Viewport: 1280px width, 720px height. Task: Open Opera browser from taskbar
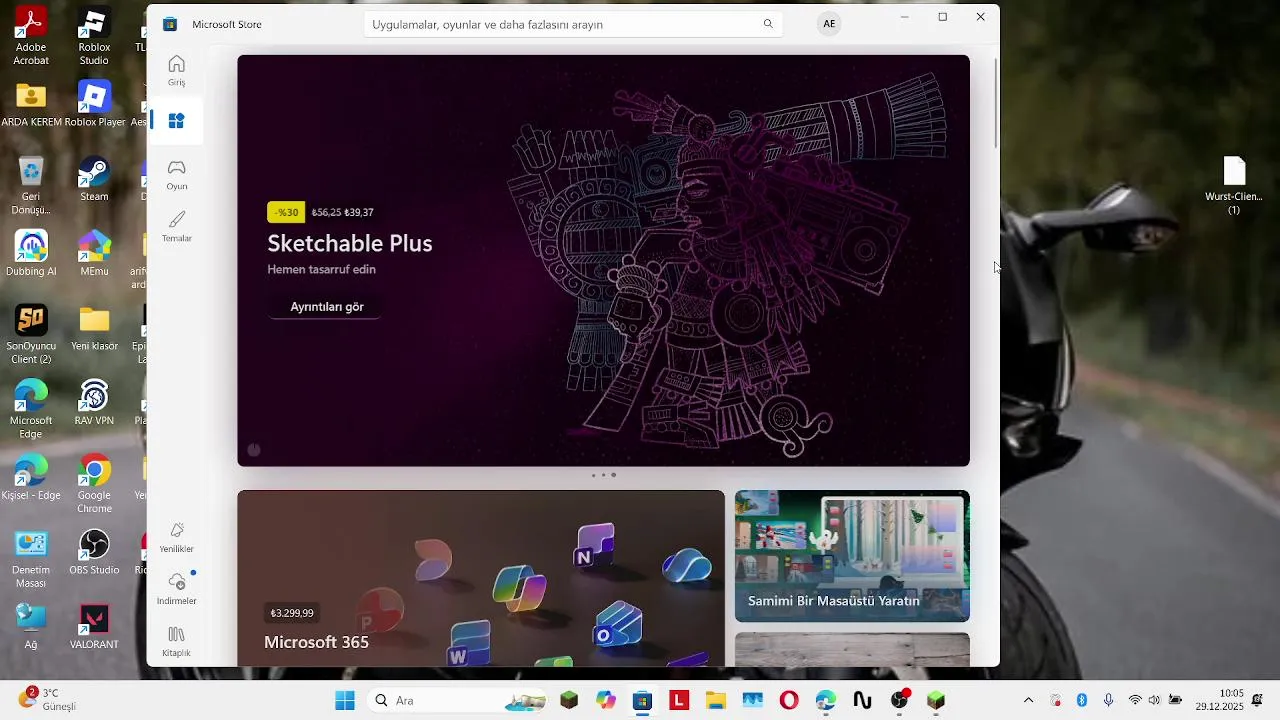pyautogui.click(x=789, y=700)
